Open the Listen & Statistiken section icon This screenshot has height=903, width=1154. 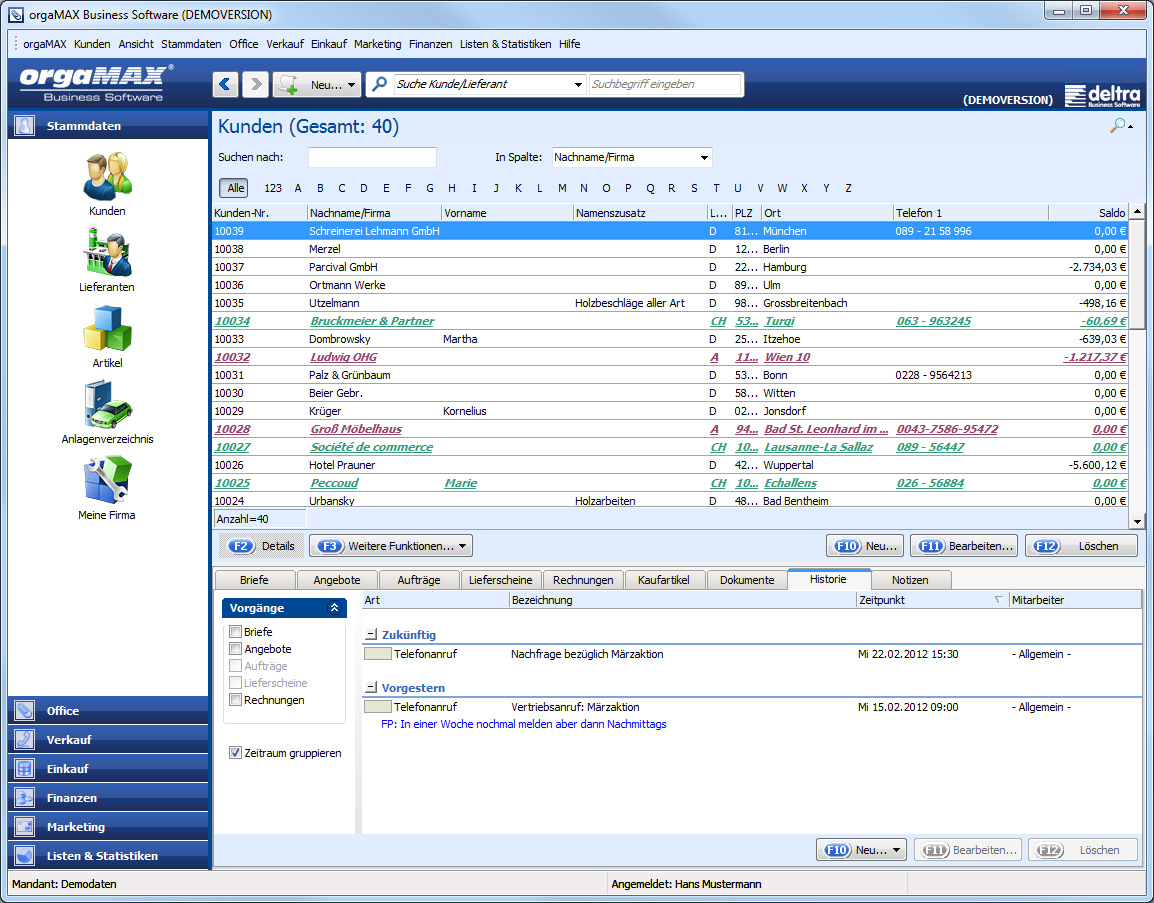click(25, 856)
